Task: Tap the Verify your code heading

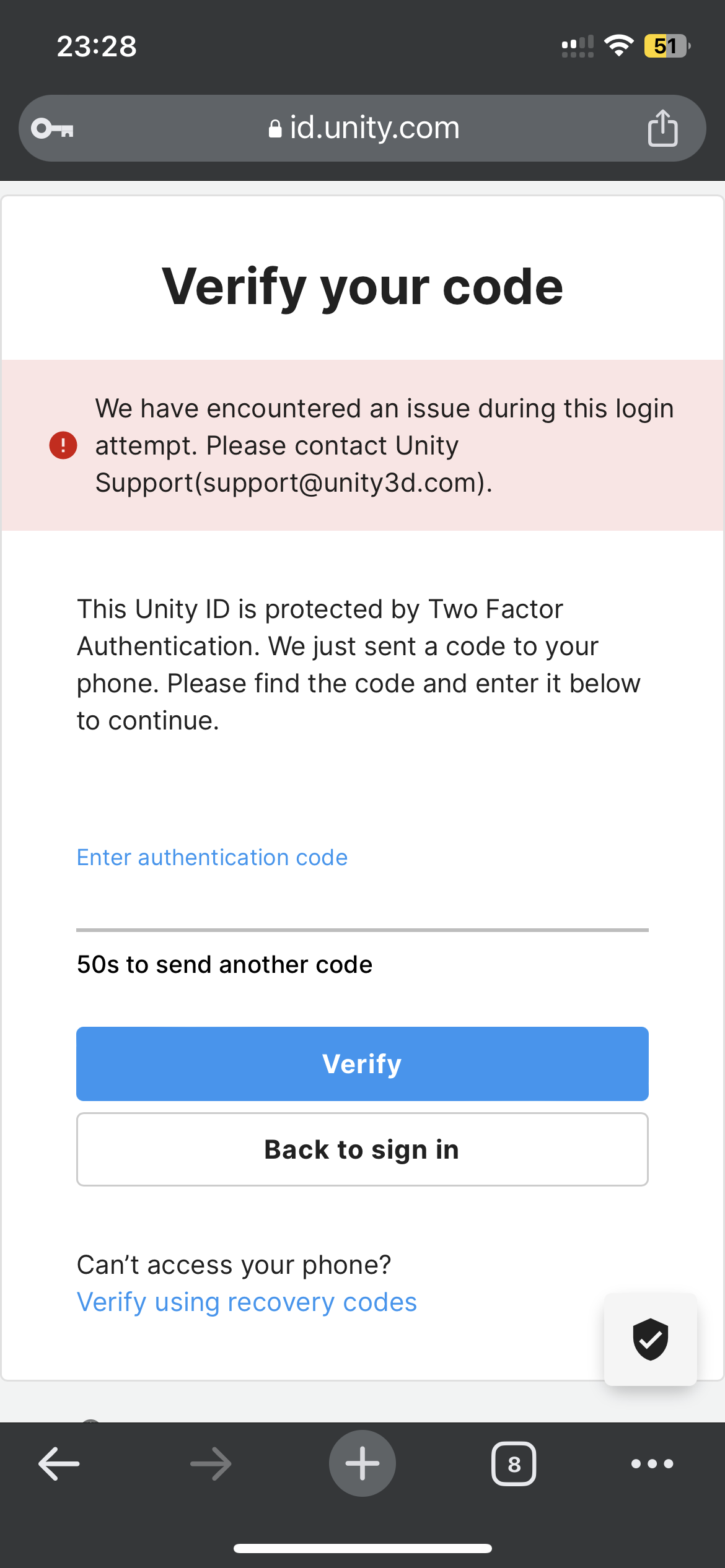Action: tap(362, 286)
